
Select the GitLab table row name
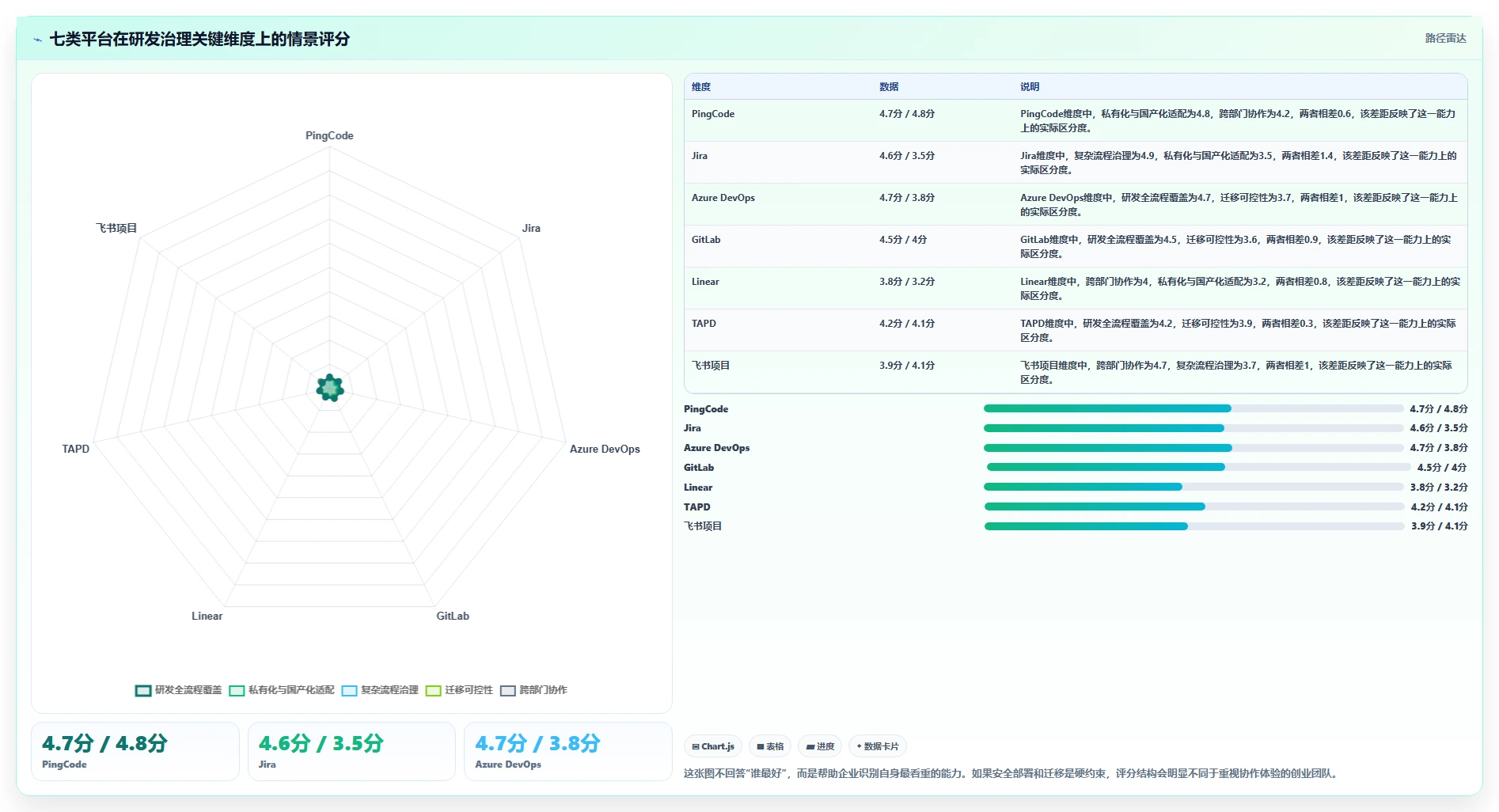point(706,240)
